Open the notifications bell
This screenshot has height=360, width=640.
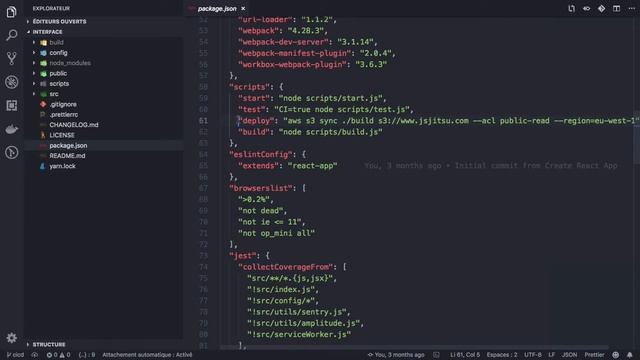pyautogui.click(x=630, y=355)
